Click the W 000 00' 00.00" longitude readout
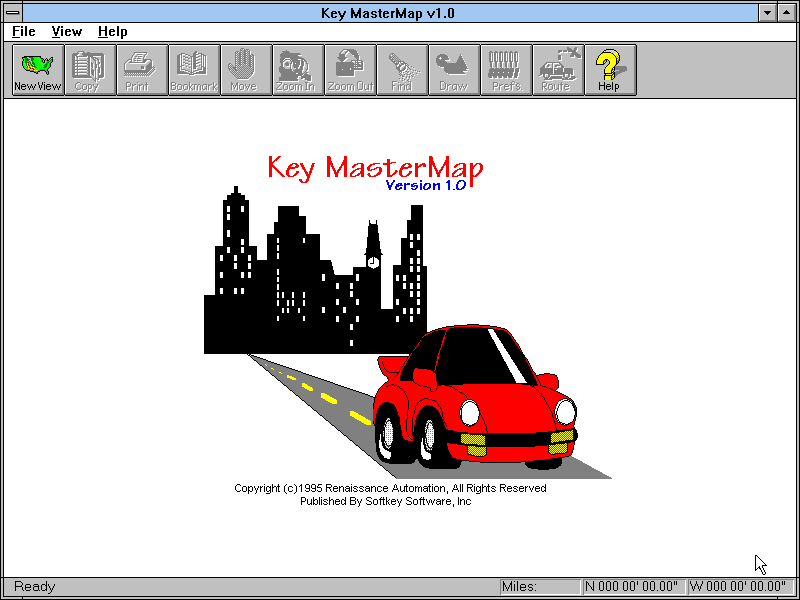The height and width of the screenshot is (600, 800). 740,586
